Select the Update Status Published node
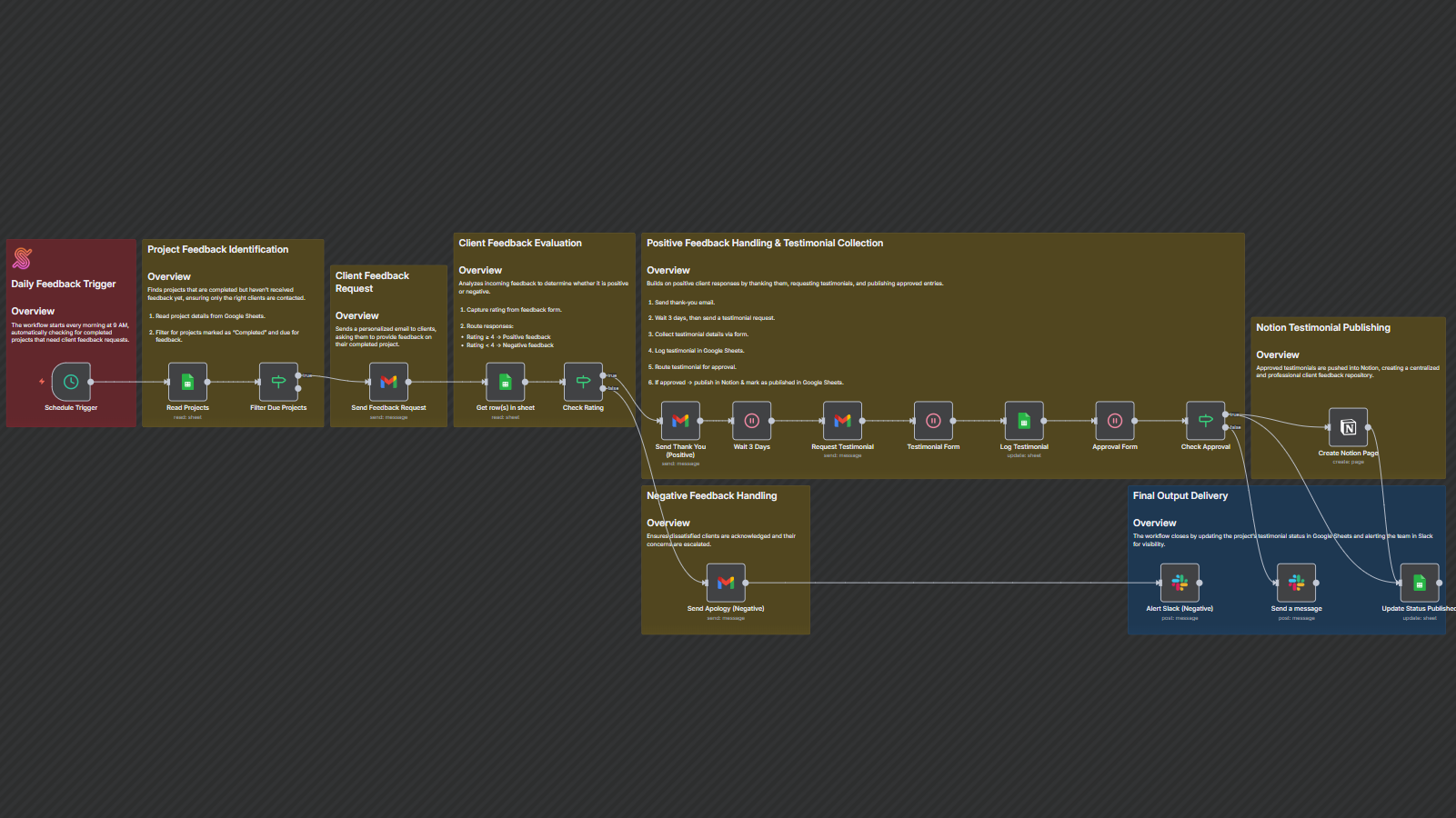Image resolution: width=1456 pixels, height=818 pixels. 1419,583
